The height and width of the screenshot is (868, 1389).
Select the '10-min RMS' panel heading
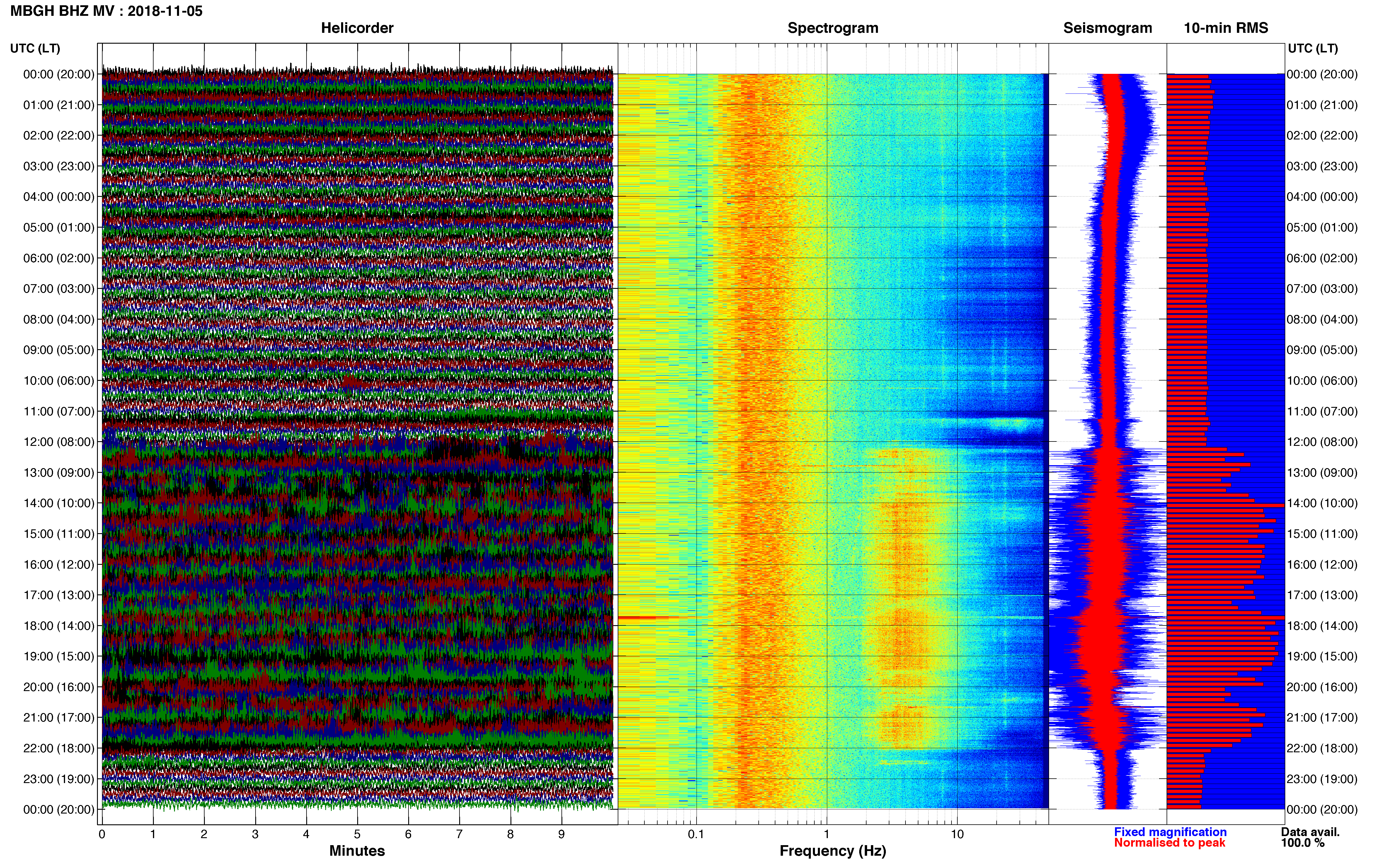(1226, 28)
